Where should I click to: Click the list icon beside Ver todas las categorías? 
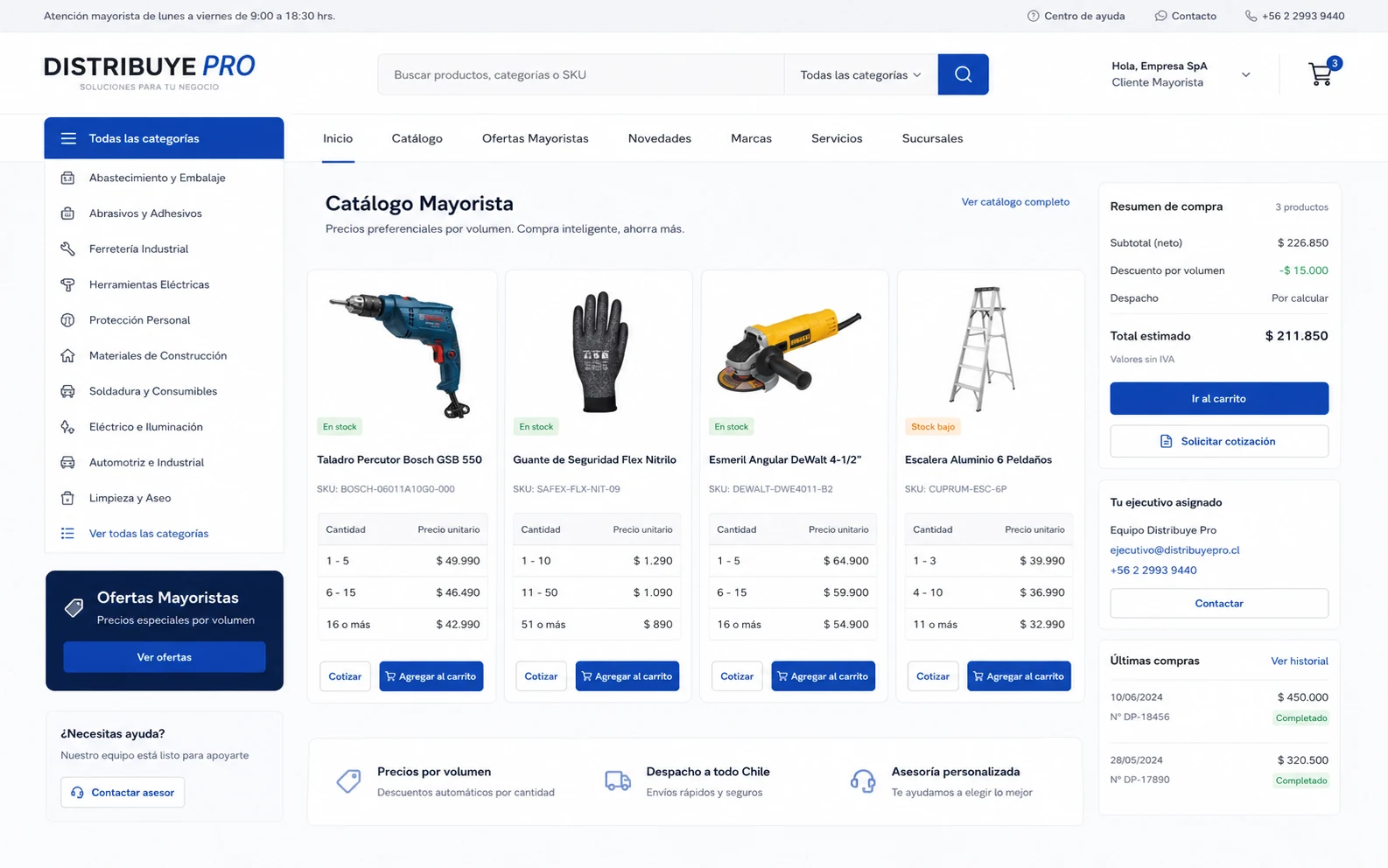click(x=67, y=534)
